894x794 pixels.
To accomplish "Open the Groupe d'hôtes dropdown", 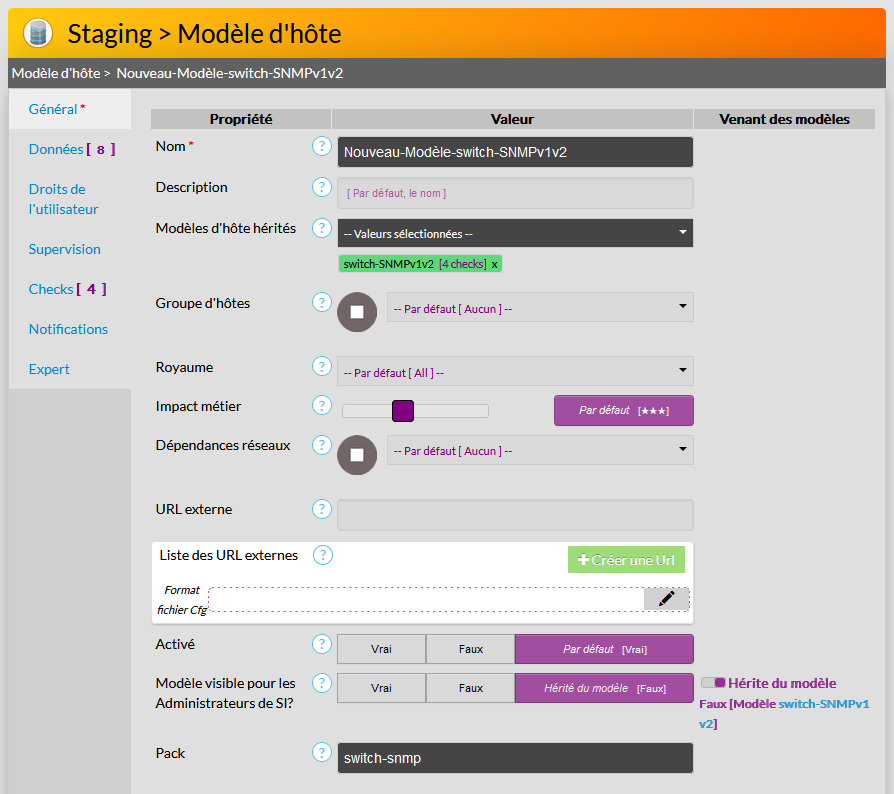I will [x=539, y=308].
